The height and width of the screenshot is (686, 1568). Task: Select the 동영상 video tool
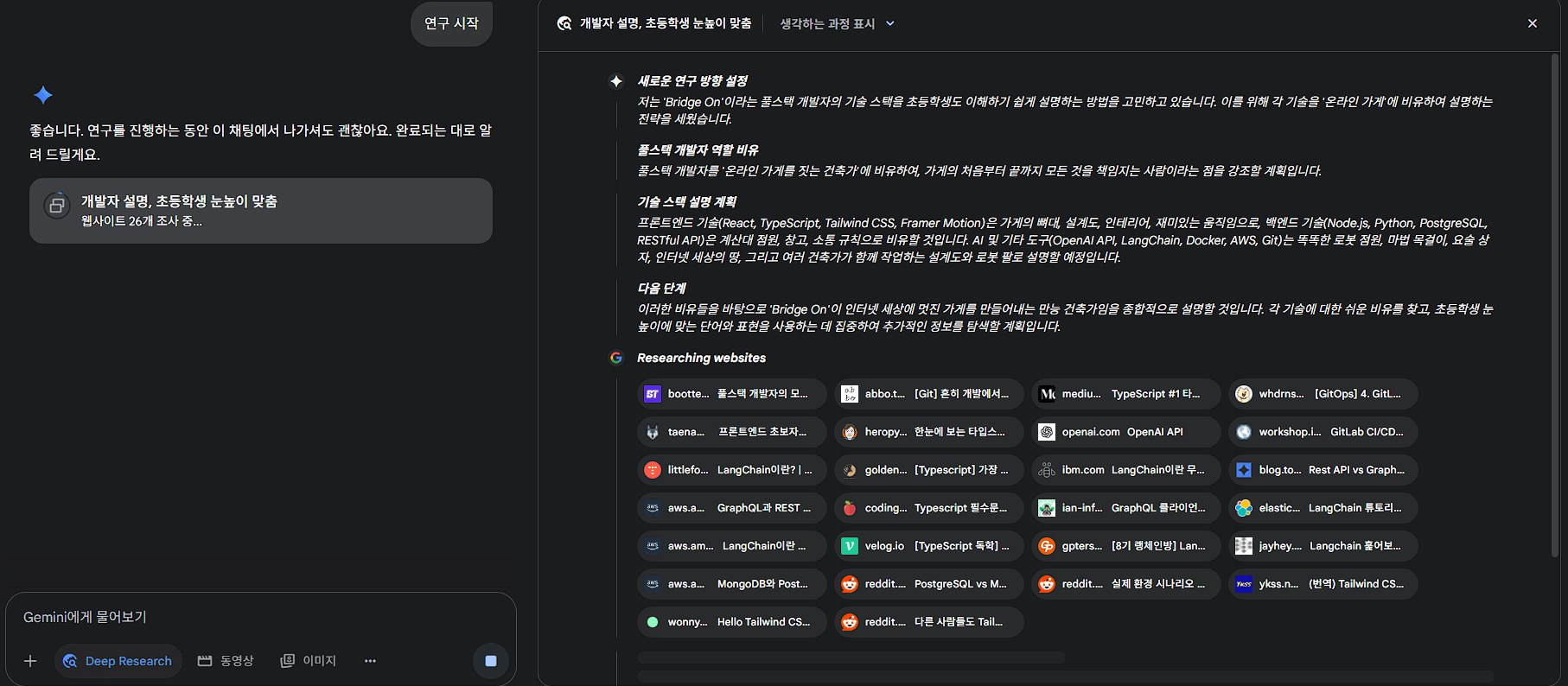click(226, 661)
